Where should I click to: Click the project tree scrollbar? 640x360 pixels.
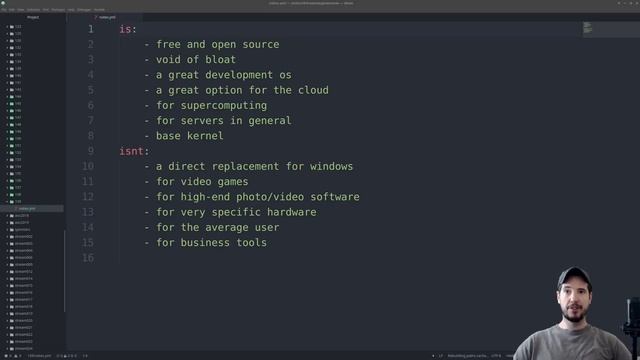(x=64, y=271)
